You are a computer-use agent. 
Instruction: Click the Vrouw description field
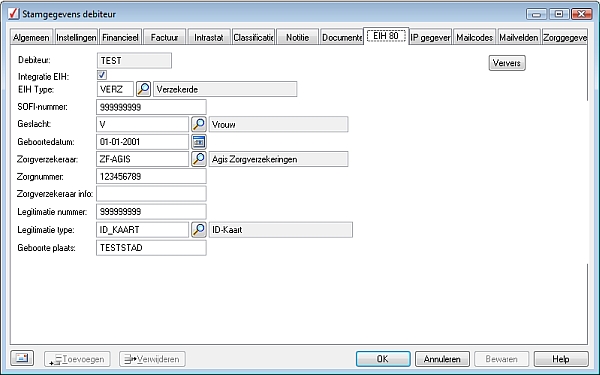(279, 124)
